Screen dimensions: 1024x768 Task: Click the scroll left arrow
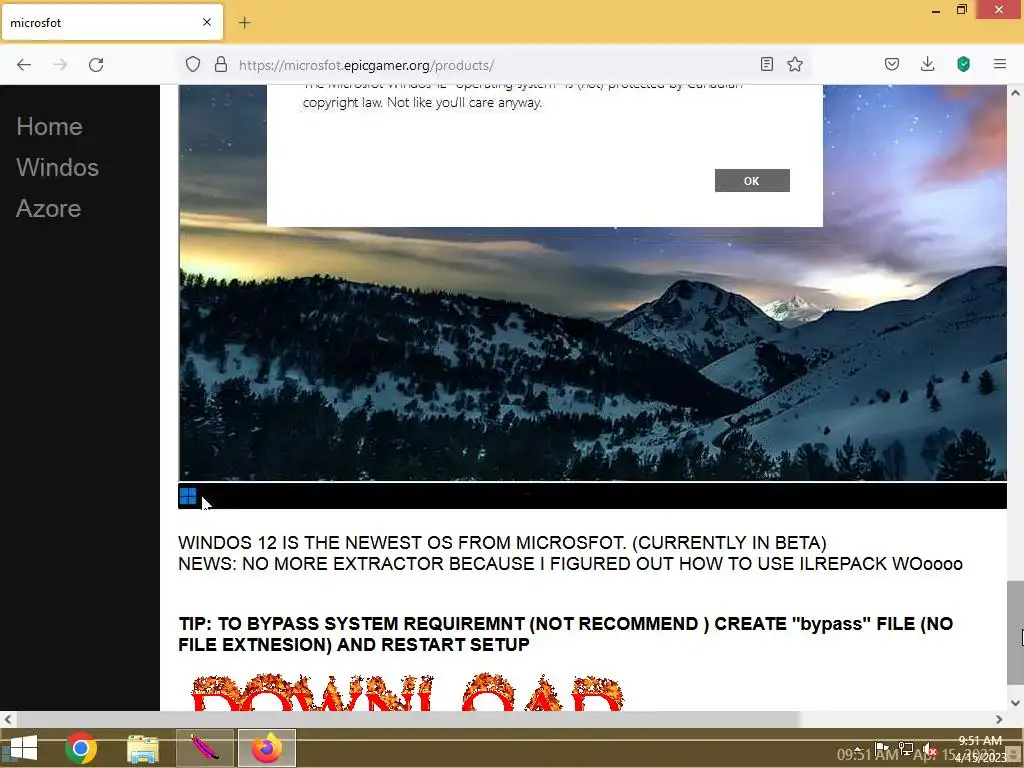(8, 719)
